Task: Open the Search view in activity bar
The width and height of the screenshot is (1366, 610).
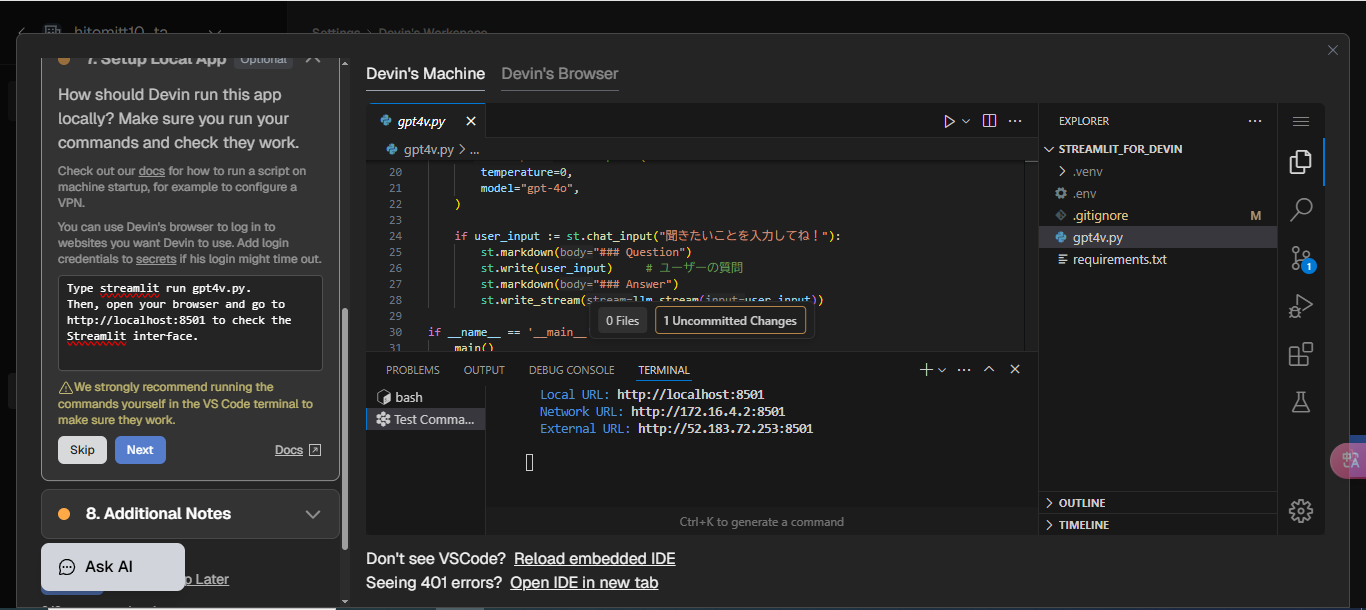Action: pos(1300,210)
